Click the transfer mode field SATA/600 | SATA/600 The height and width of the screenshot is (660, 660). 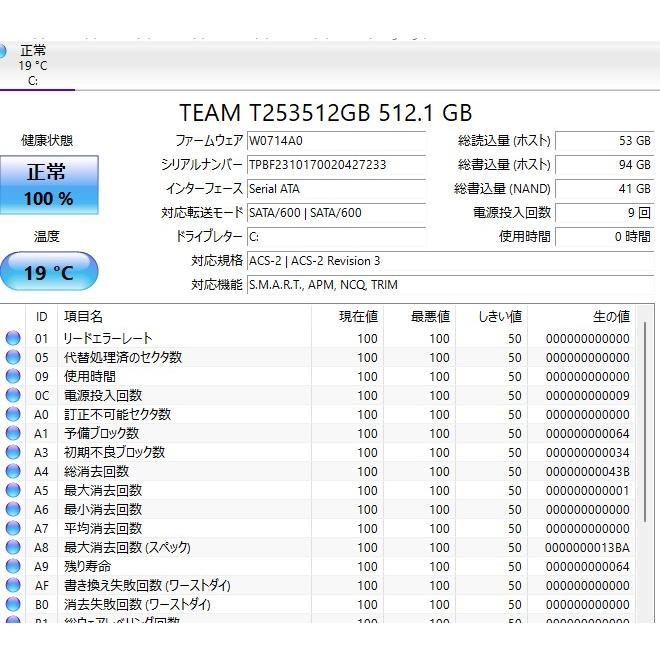(x=336, y=213)
